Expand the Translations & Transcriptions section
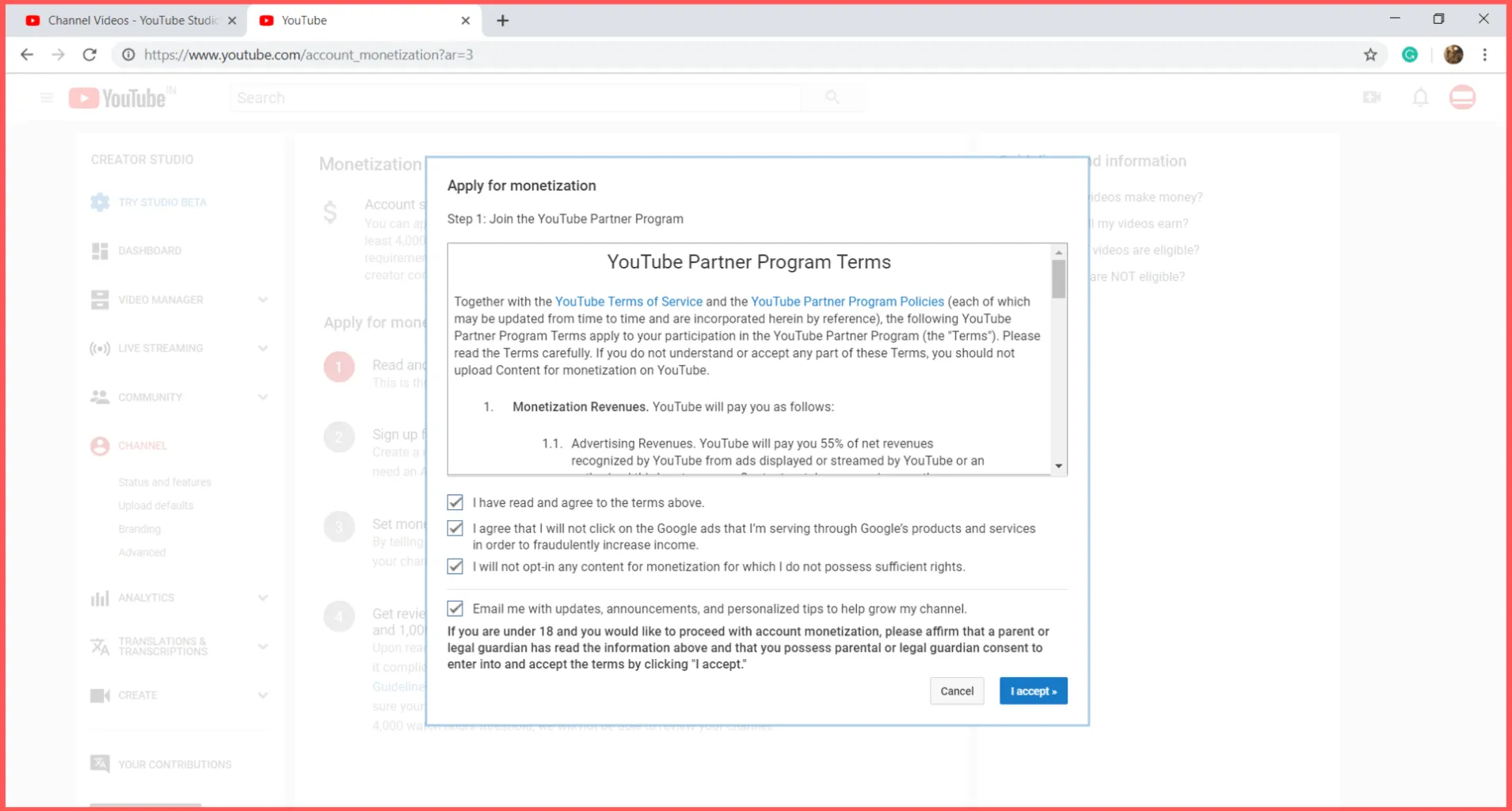 [x=263, y=646]
